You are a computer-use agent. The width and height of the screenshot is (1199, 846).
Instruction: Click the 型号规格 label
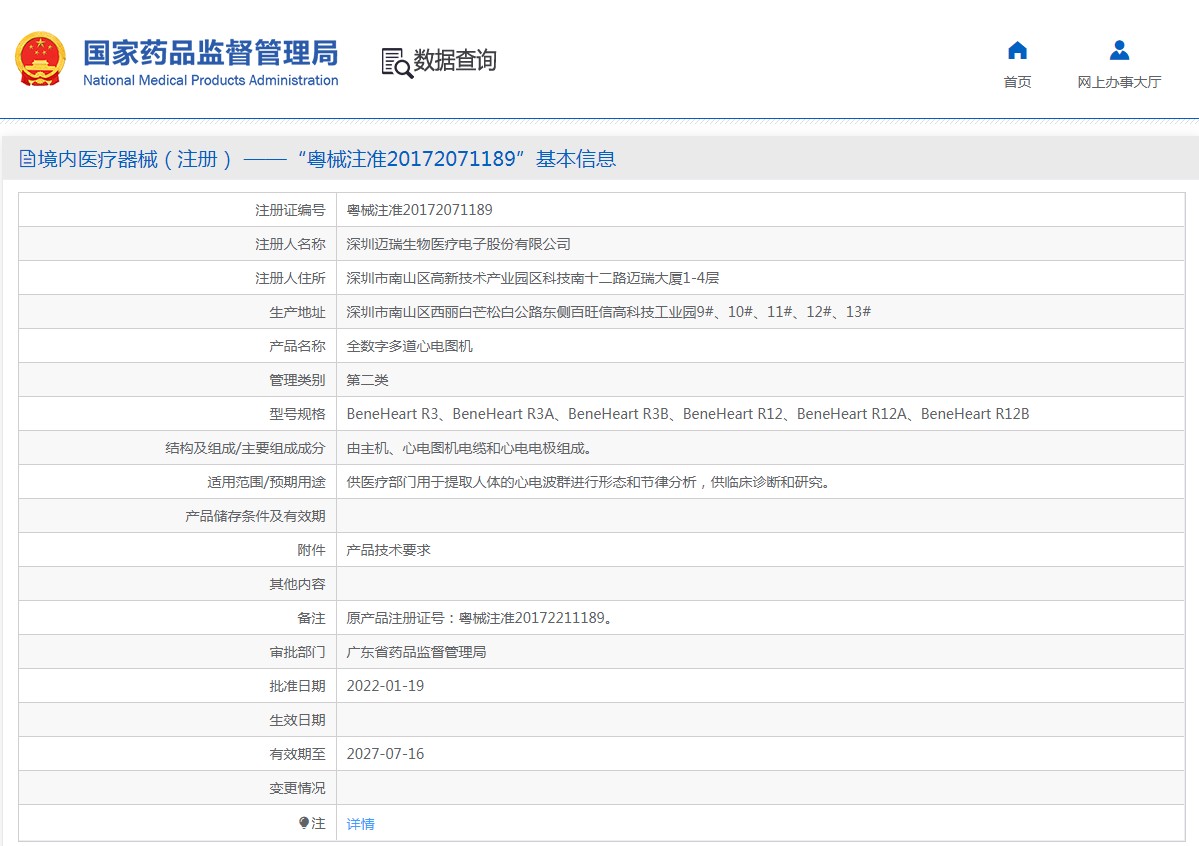[x=297, y=414]
